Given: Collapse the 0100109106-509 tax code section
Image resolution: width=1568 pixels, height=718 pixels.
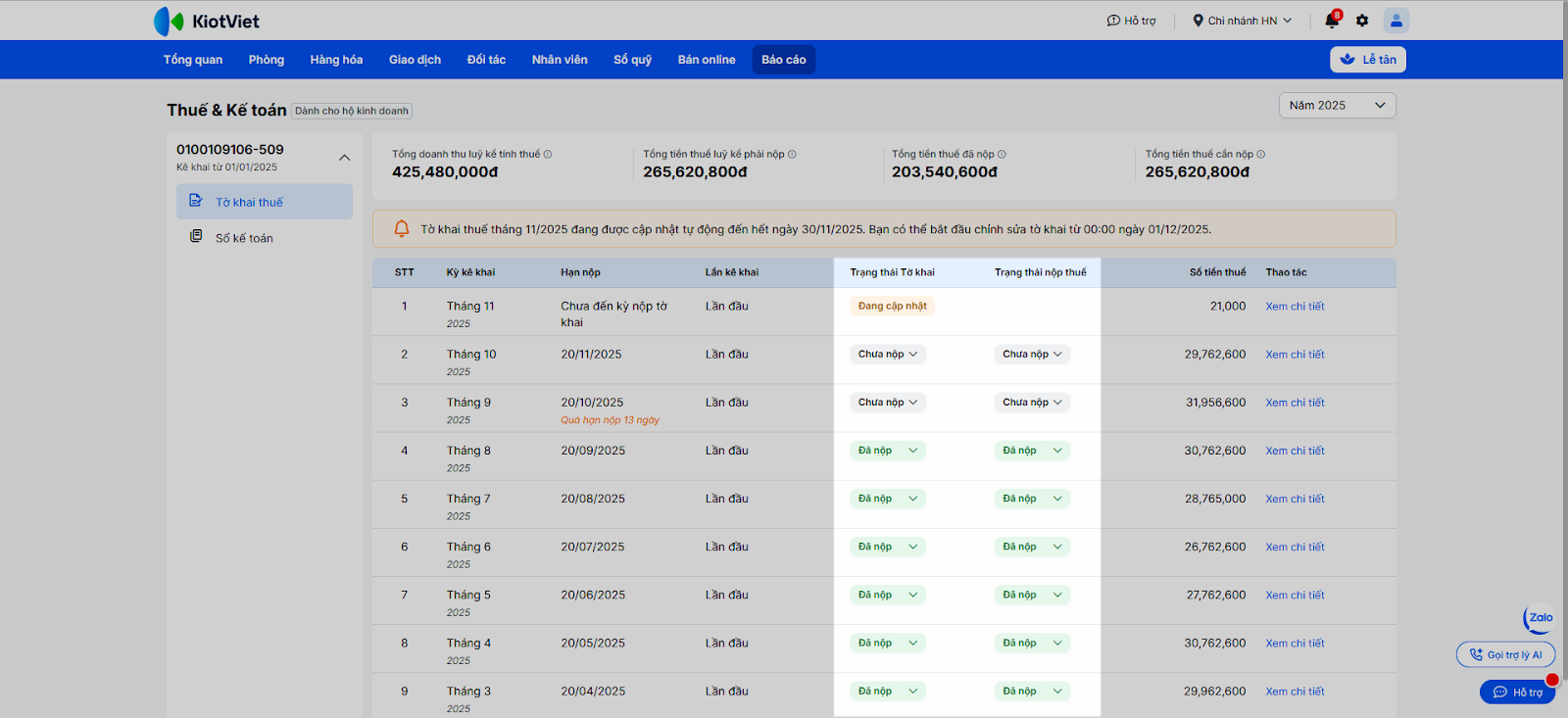Looking at the screenshot, I should coord(344,158).
